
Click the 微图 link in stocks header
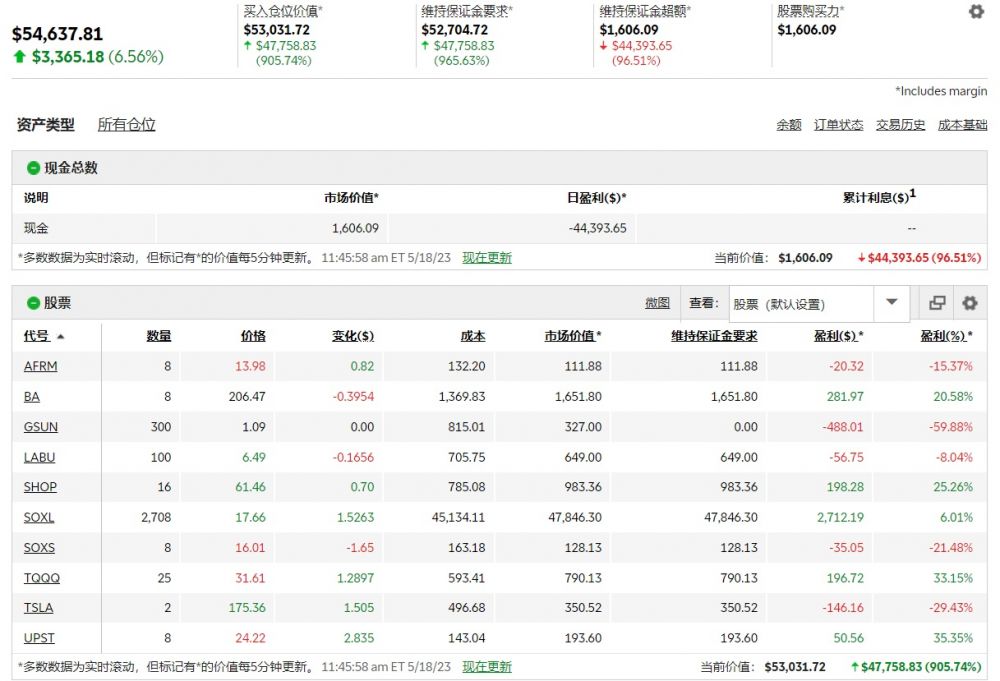click(x=657, y=303)
